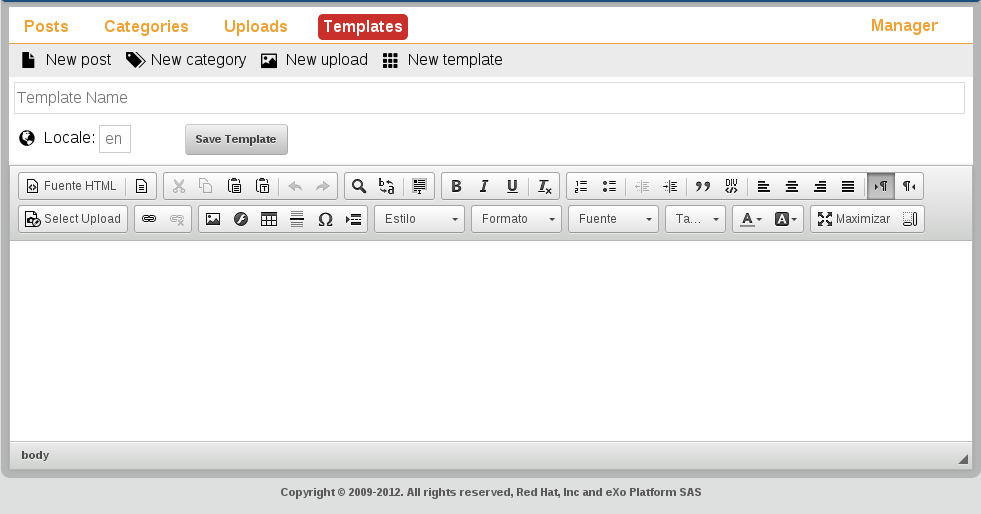The width and height of the screenshot is (981, 514).
Task: Align text left
Action: (x=763, y=186)
